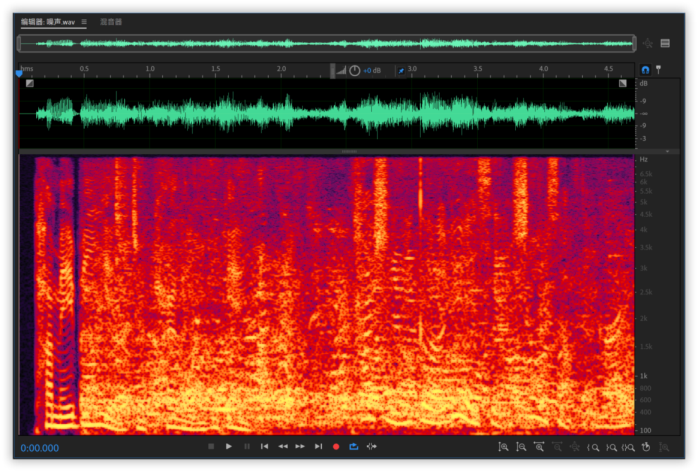Click the marker pin icon beside the Snapping magnet

[x=658, y=69]
